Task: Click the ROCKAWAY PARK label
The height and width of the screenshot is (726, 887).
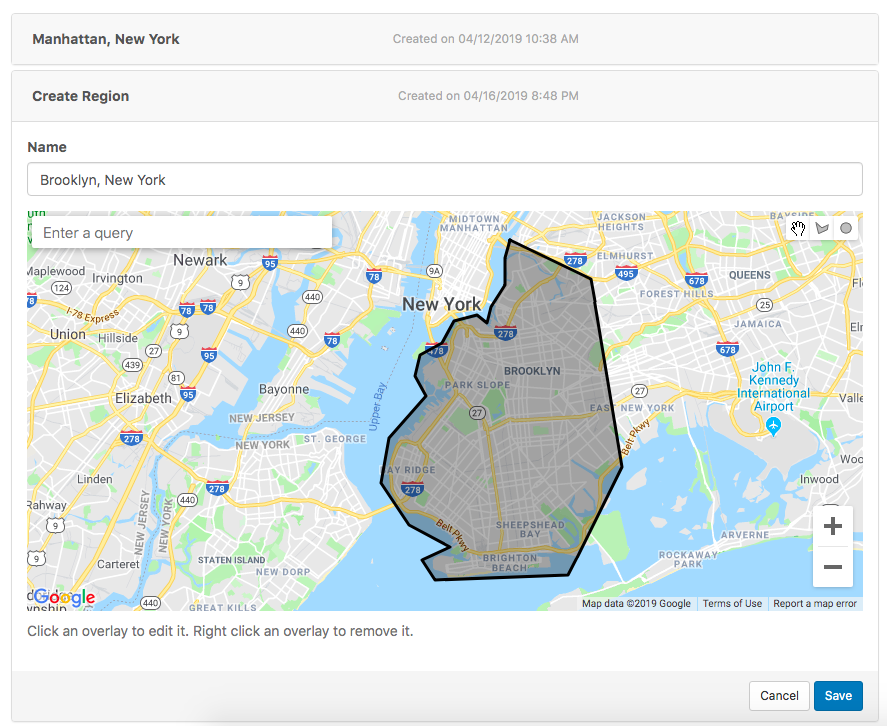Action: [x=688, y=559]
